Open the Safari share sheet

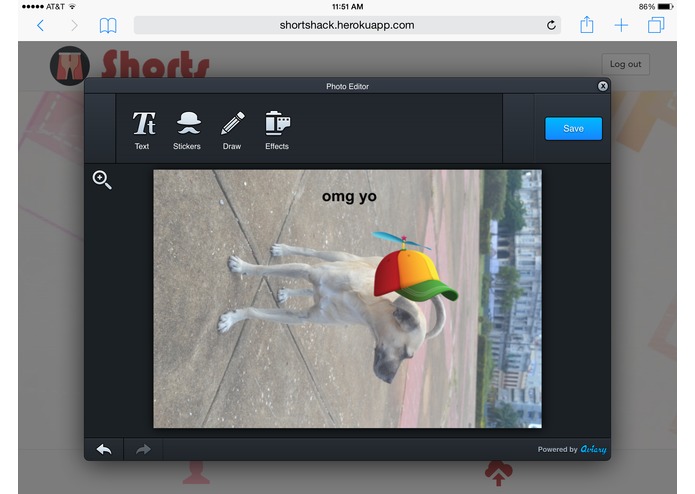click(586, 24)
